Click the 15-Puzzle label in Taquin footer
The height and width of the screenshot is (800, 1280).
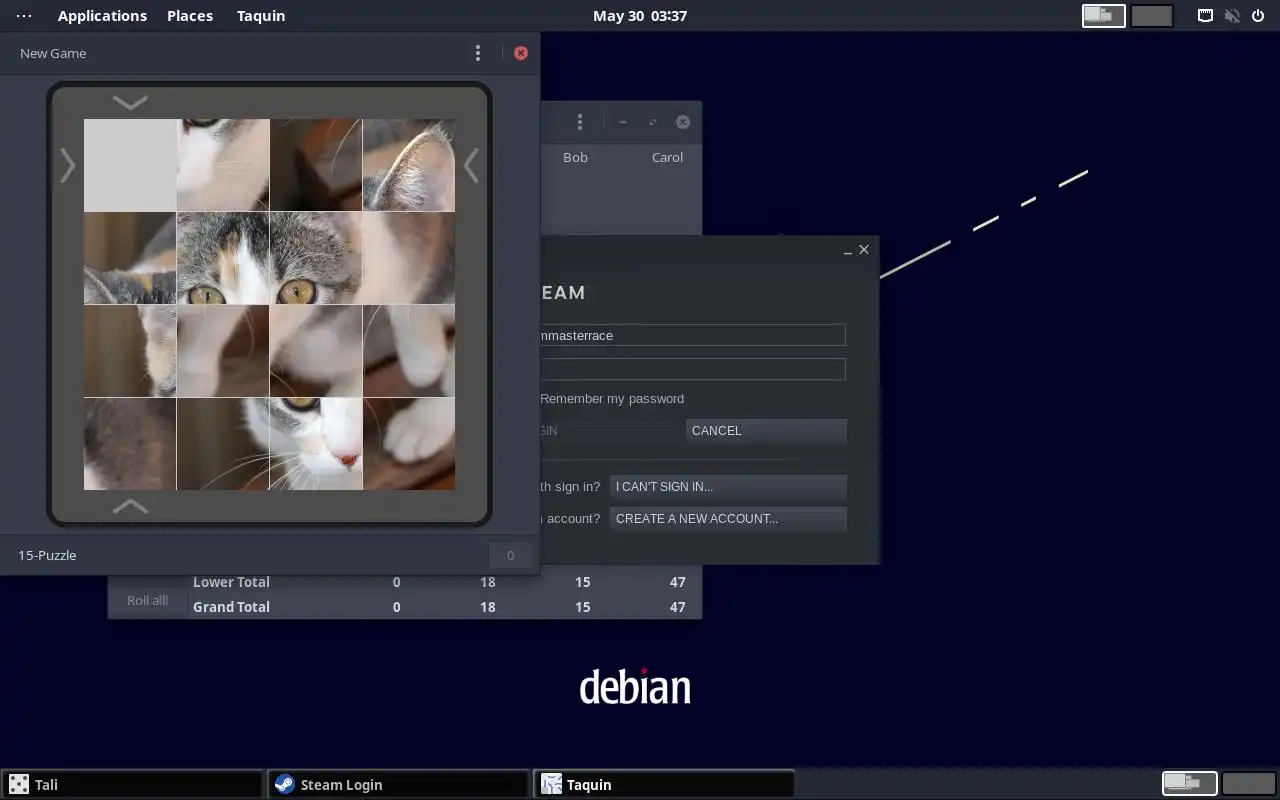point(47,555)
